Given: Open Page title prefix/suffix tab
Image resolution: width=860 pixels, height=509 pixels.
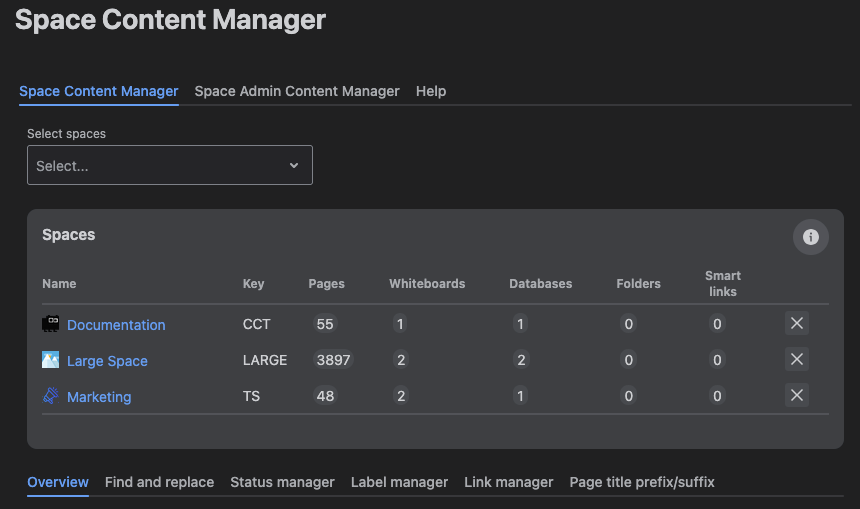Looking at the screenshot, I should [x=642, y=482].
